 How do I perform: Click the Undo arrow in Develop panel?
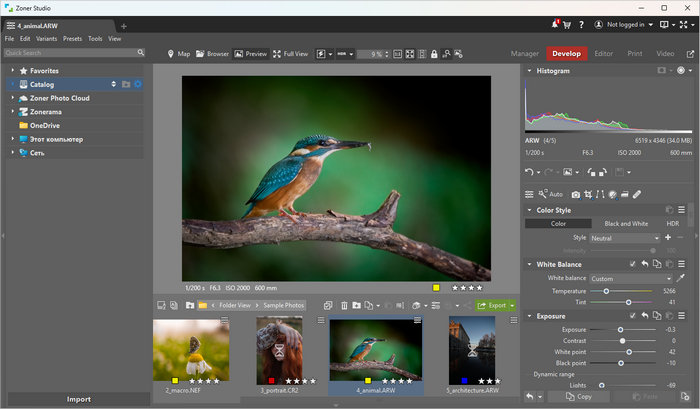click(530, 172)
